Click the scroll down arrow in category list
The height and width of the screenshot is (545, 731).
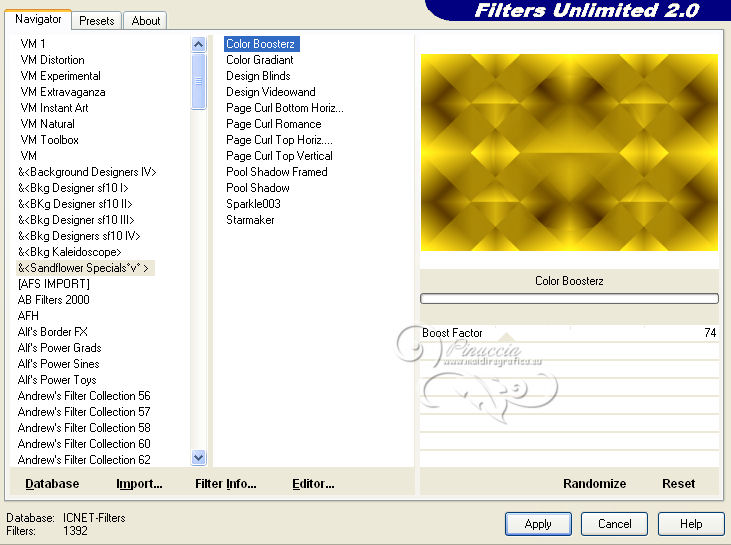pyautogui.click(x=199, y=458)
